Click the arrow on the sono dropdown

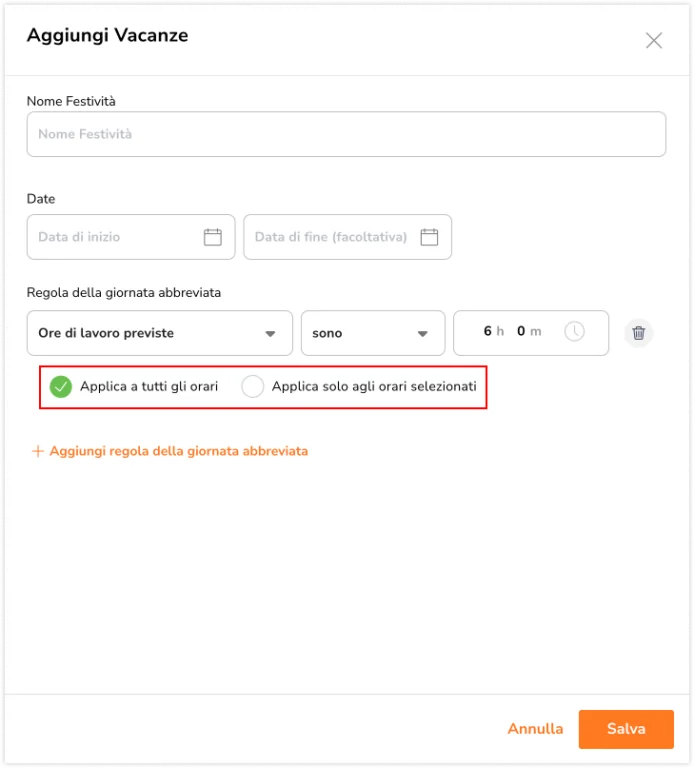422,334
